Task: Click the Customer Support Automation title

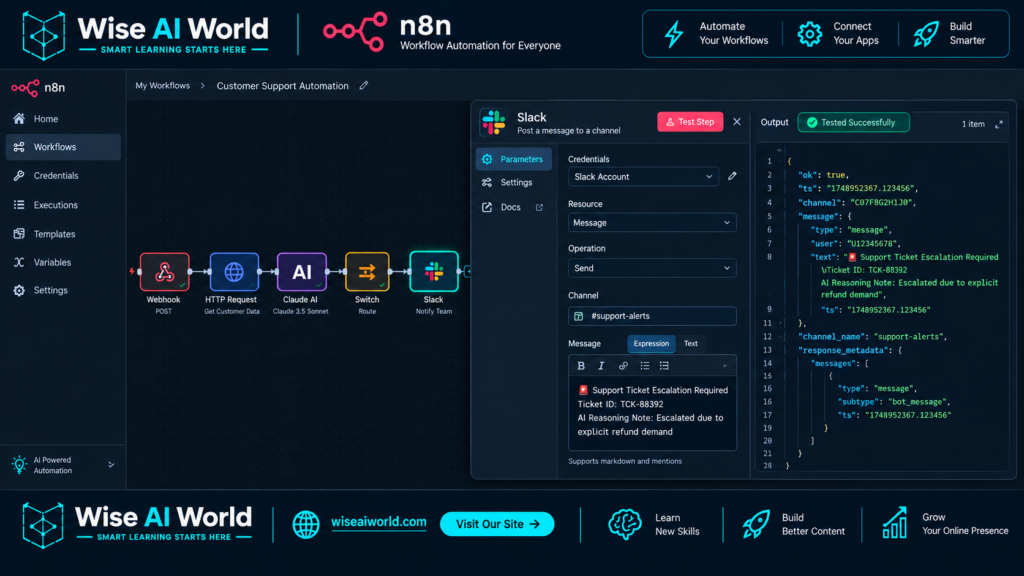Action: point(282,86)
